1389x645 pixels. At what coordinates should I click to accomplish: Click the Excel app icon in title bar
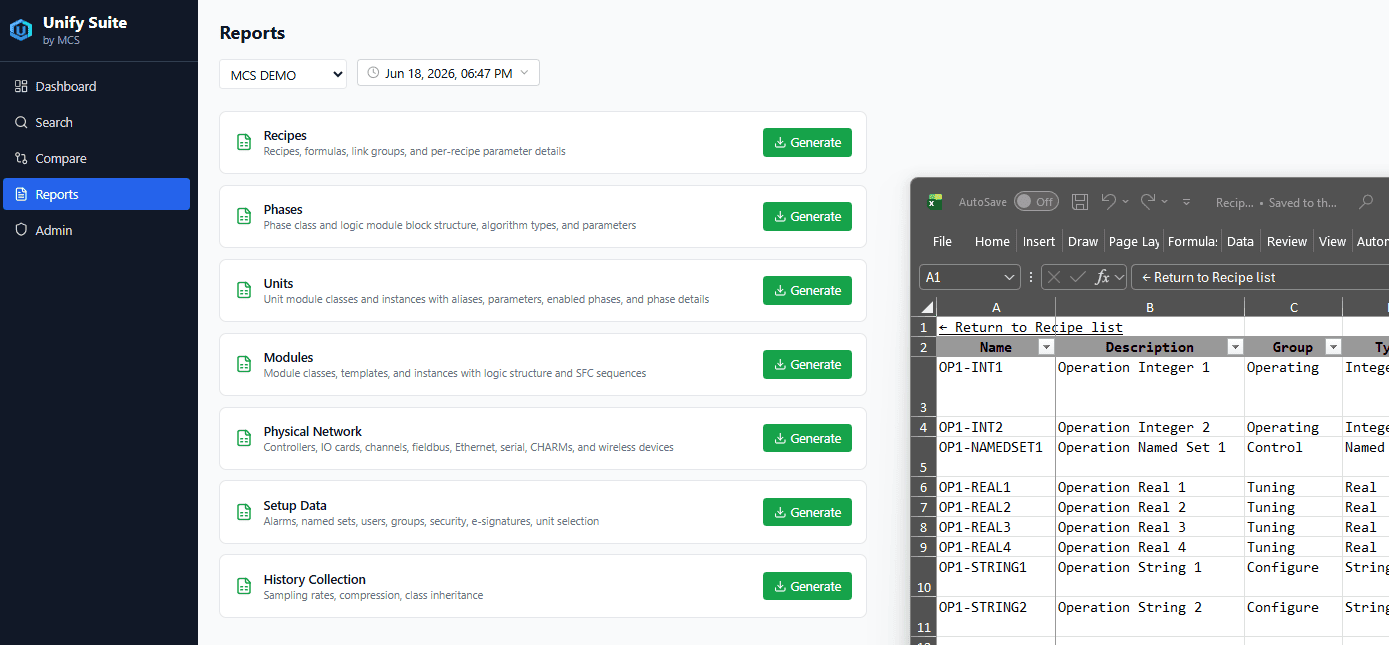click(x=935, y=201)
